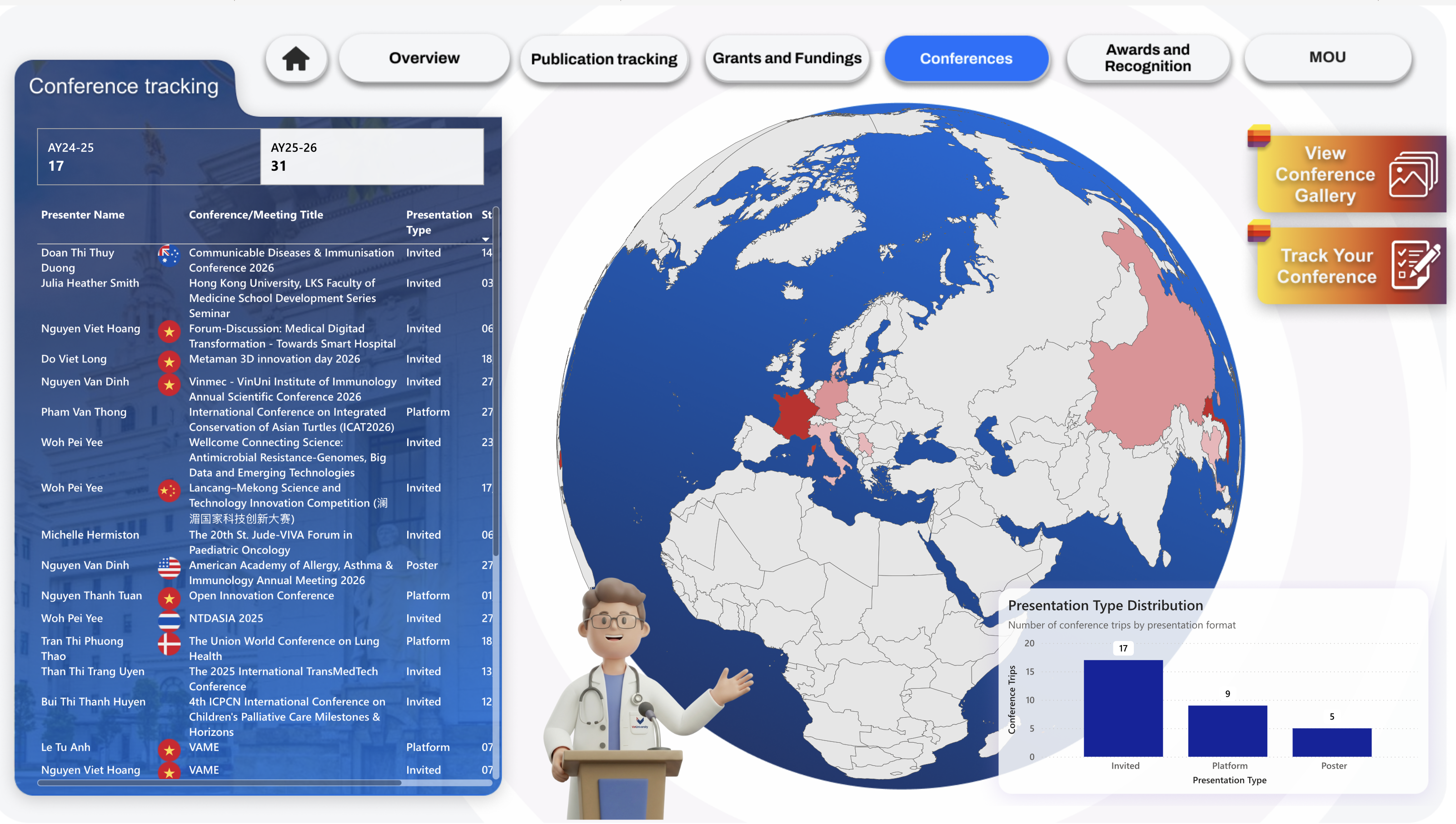This screenshot has height=824, width=1456.
Task: Click the Platform bar in chart
Action: [1227, 730]
